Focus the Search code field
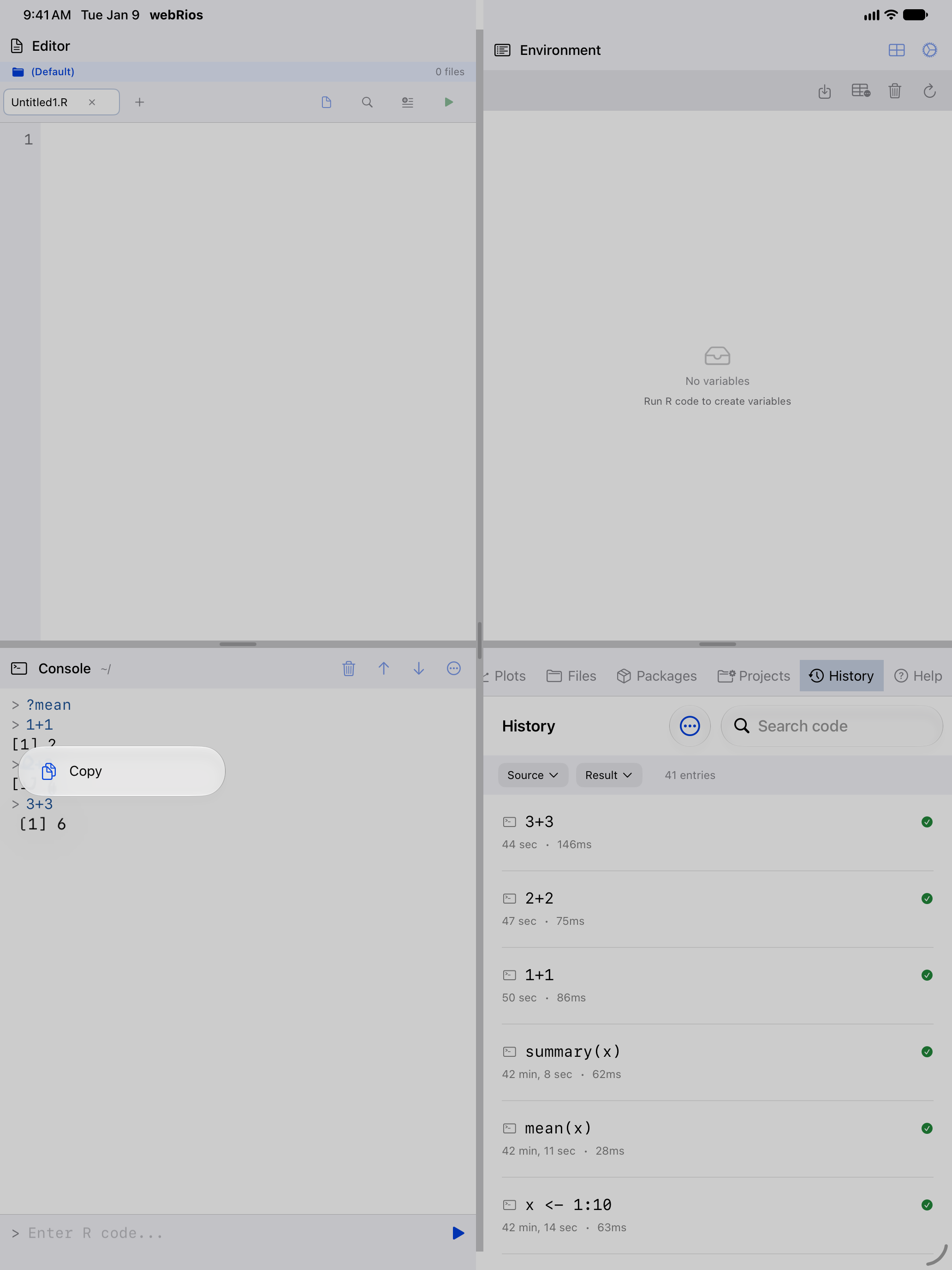The width and height of the screenshot is (952, 1270). (832, 726)
